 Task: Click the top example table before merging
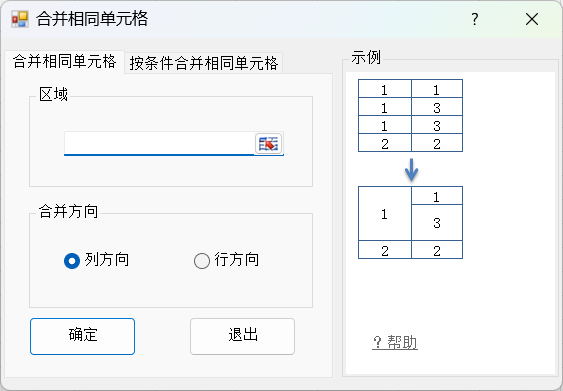(x=410, y=116)
